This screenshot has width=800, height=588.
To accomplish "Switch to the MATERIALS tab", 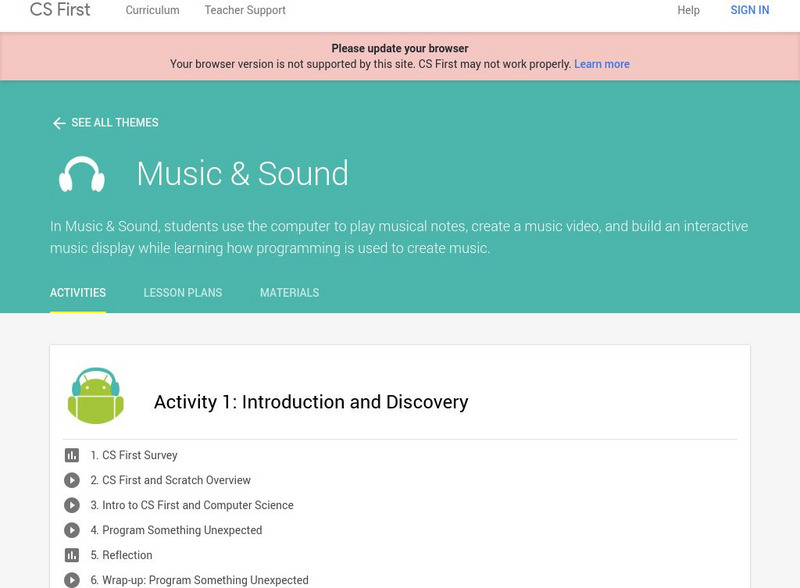I will tap(289, 293).
